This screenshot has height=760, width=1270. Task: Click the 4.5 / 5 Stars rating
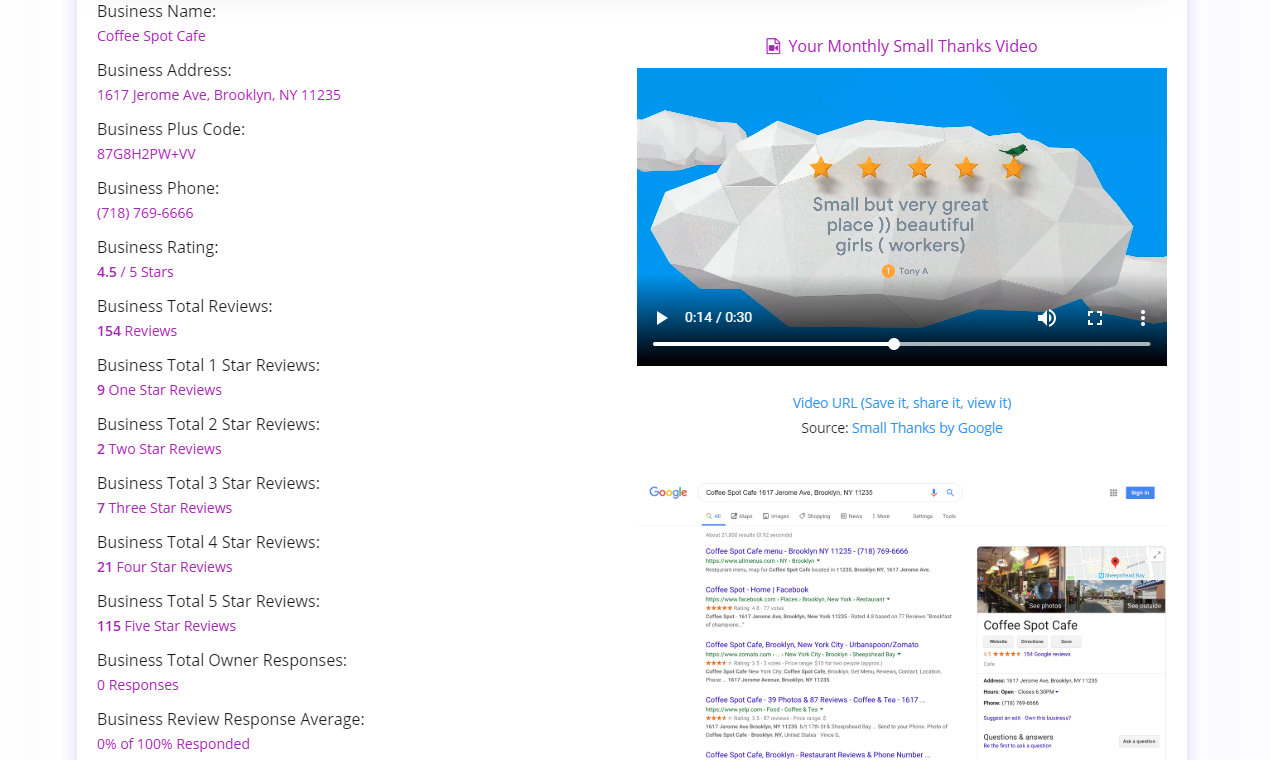(x=135, y=272)
